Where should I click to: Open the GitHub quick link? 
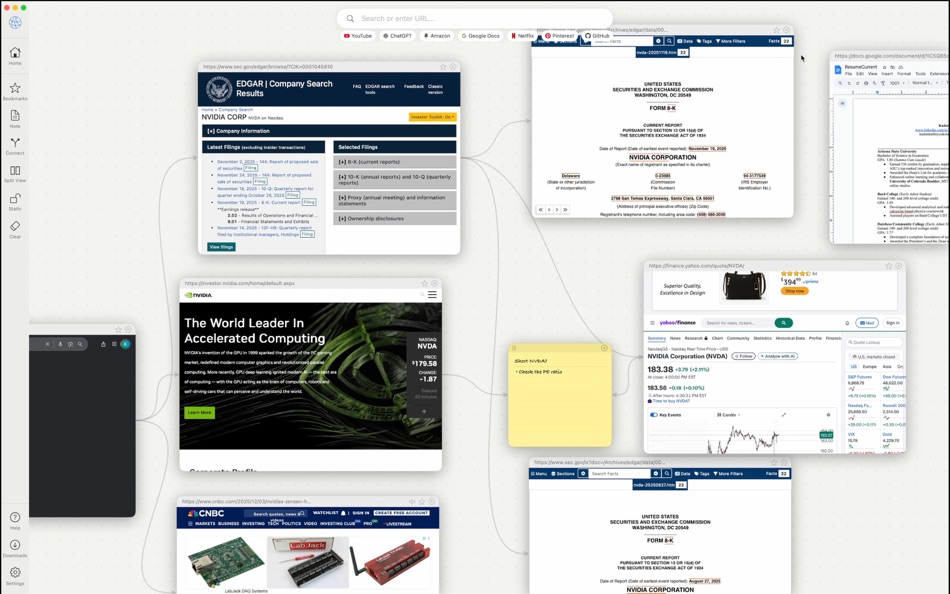597,36
